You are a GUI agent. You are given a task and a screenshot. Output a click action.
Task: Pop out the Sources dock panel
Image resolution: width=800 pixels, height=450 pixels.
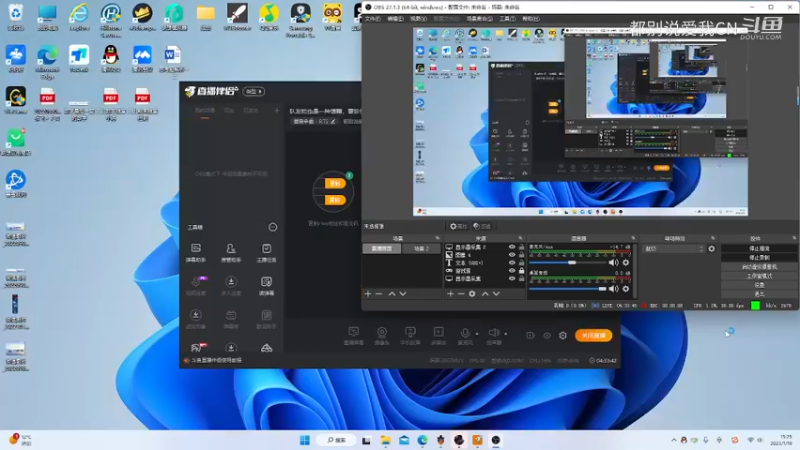coord(520,238)
